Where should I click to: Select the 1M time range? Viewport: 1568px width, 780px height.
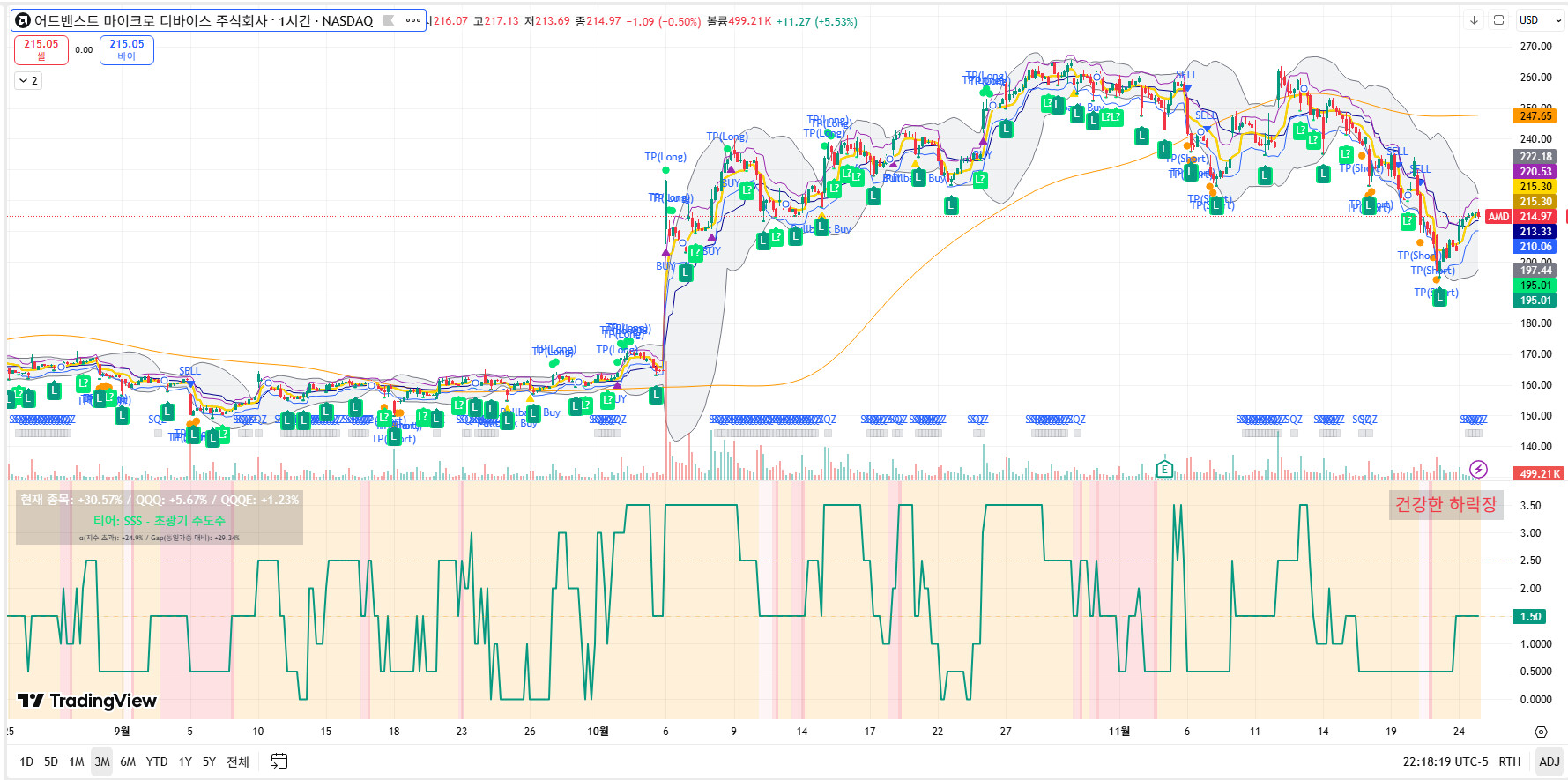pos(77,761)
